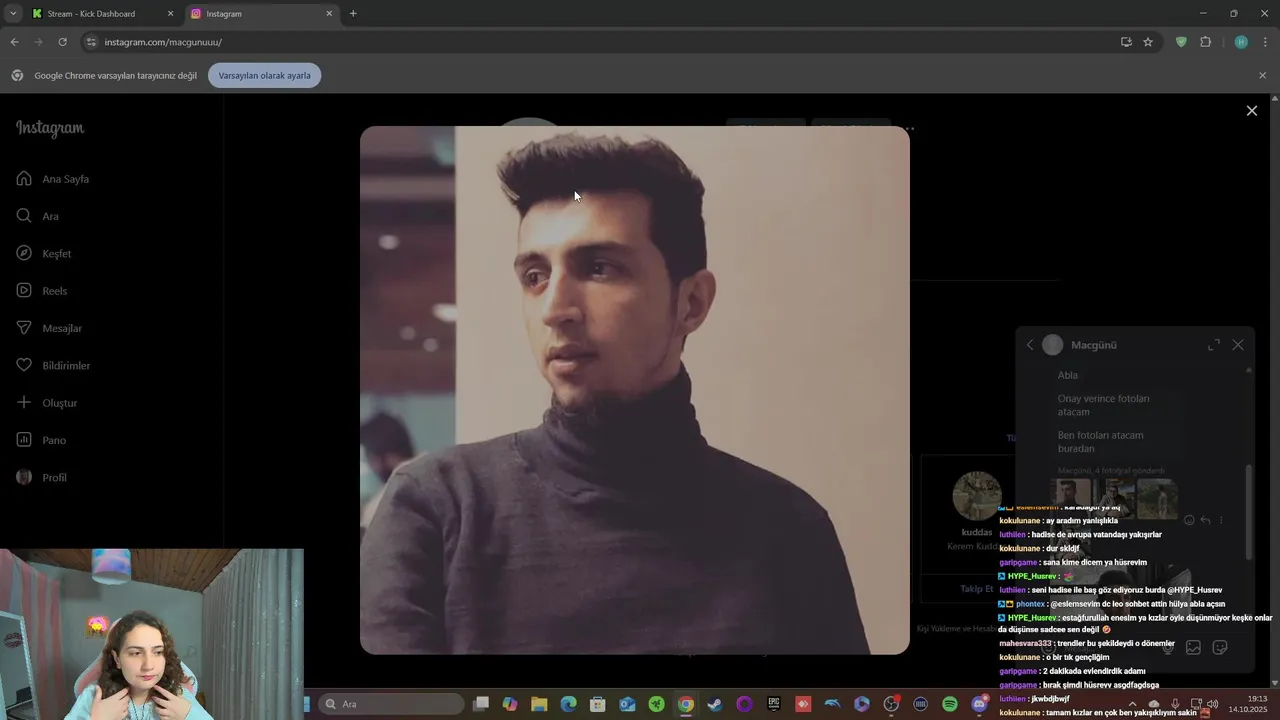Open Ara search in Instagram sidebar
Screen dimensions: 1280x720
(x=38, y=216)
